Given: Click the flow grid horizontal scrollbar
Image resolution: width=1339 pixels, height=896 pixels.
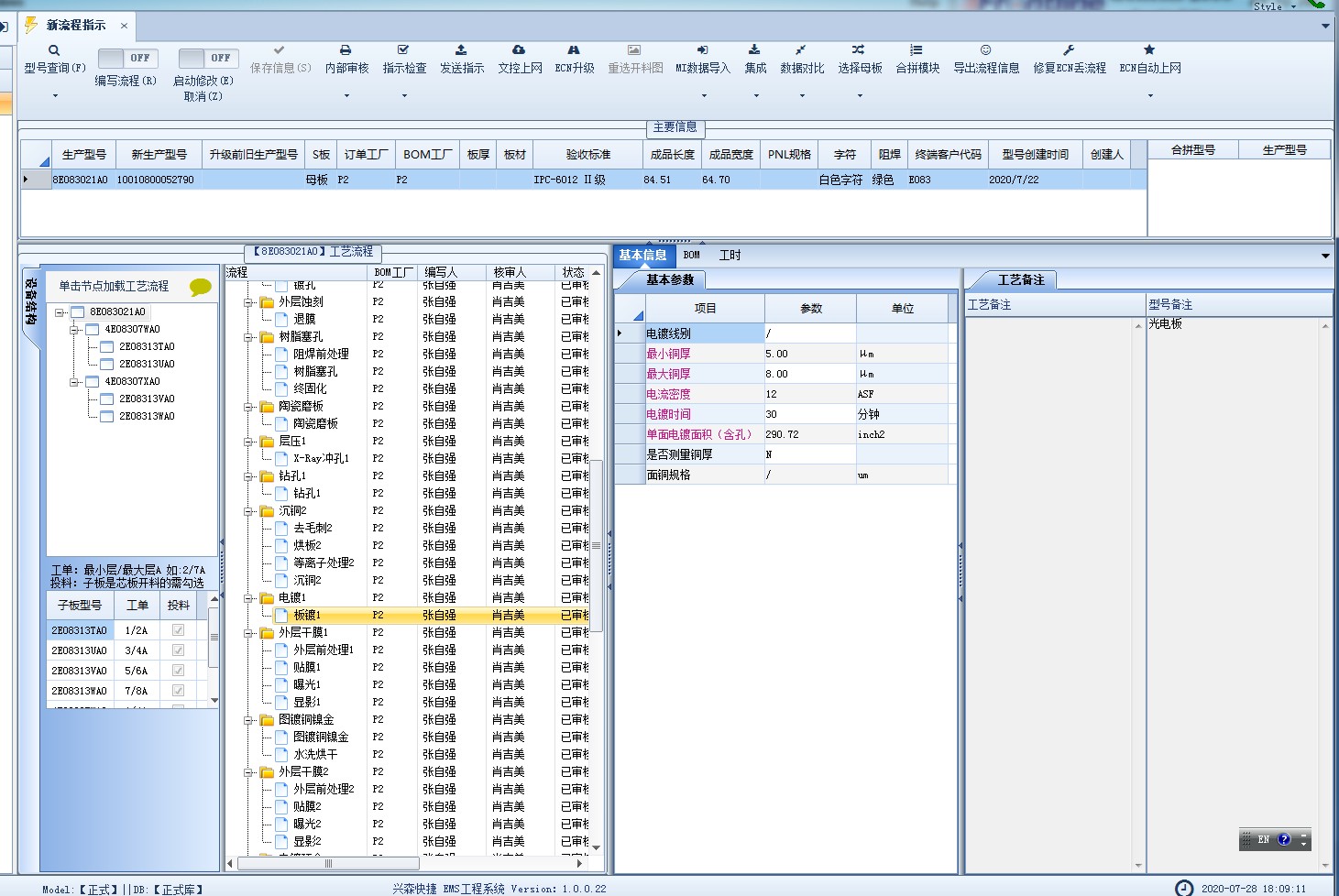Looking at the screenshot, I should coord(328,863).
